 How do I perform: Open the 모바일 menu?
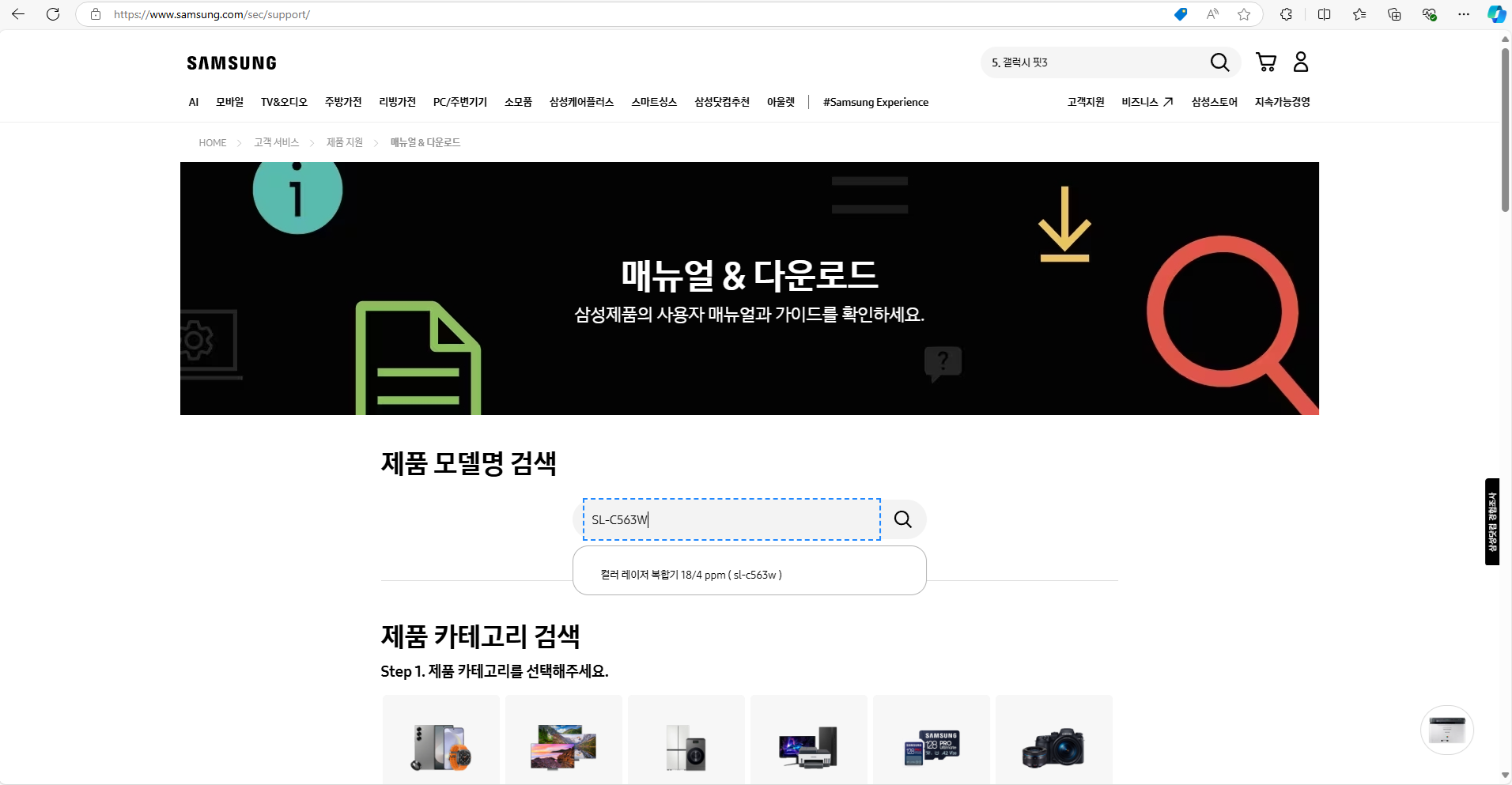(230, 102)
